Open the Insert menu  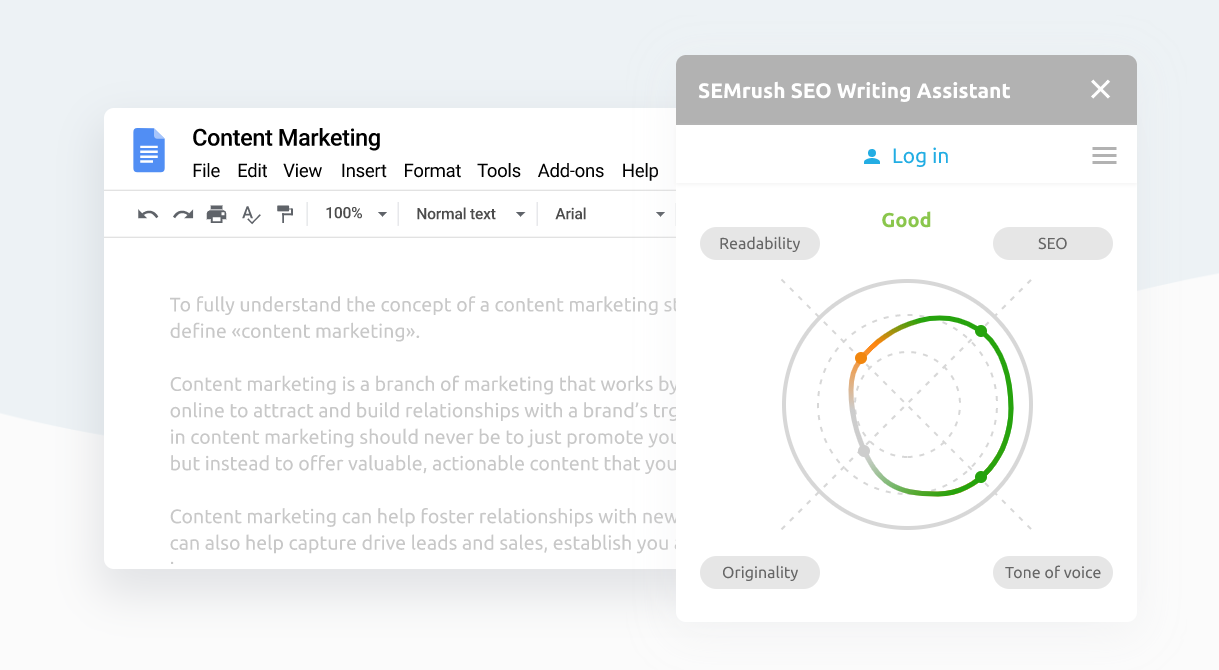[363, 171]
